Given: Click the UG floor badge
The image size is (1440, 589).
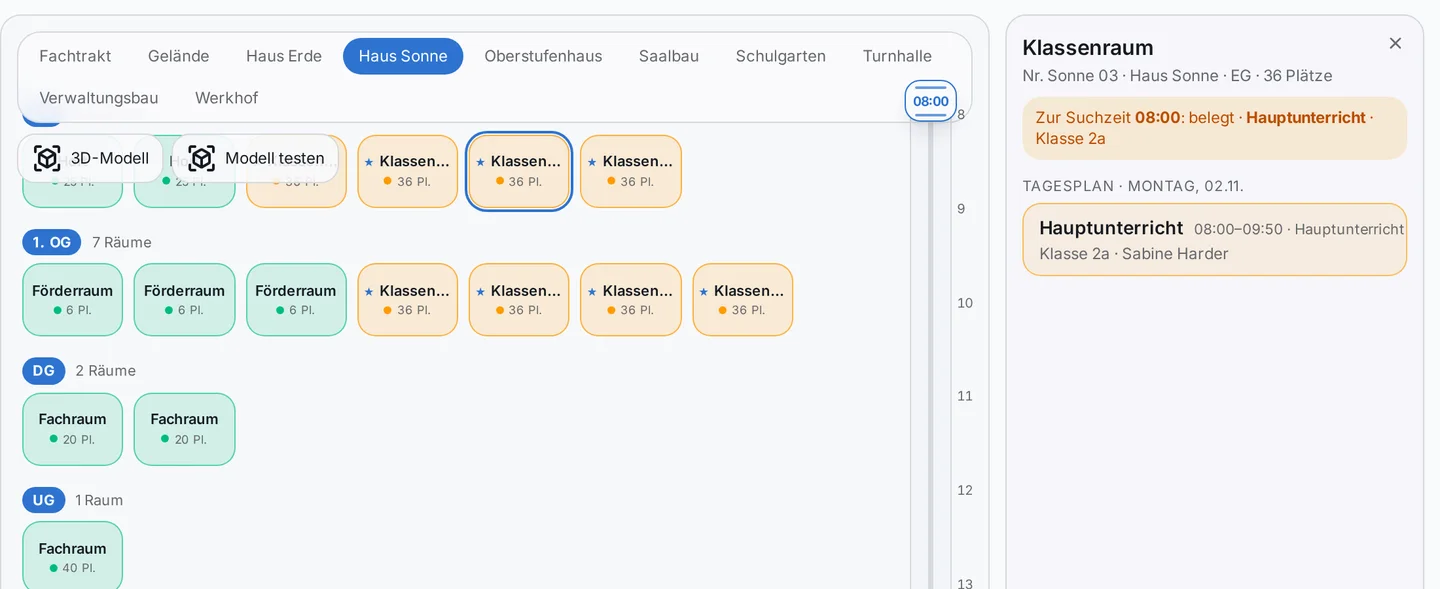Looking at the screenshot, I should tap(44, 500).
